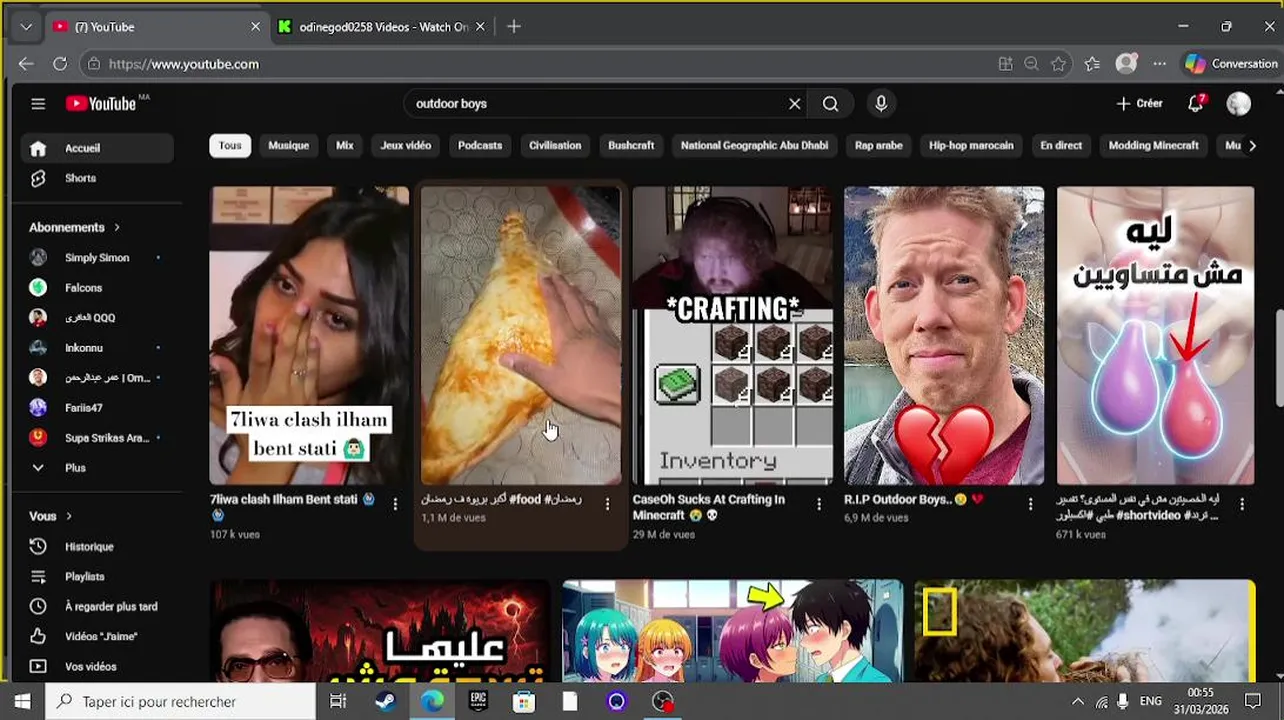Open the tab actions dropdown arrow

25,27
